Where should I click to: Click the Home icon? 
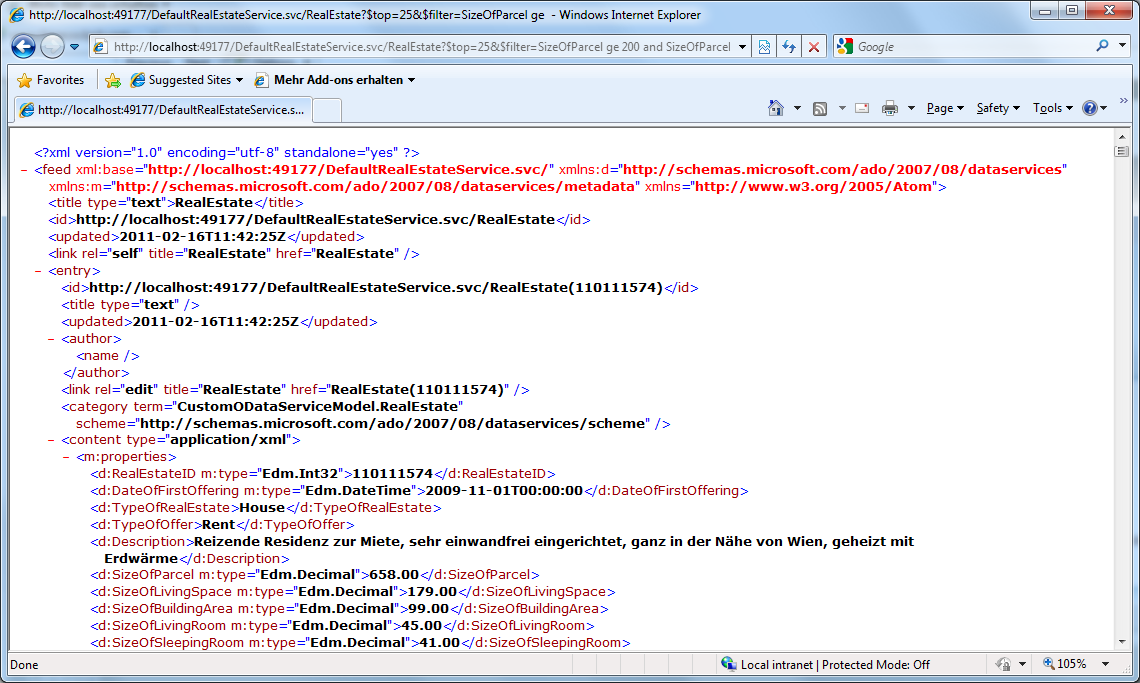(x=776, y=108)
